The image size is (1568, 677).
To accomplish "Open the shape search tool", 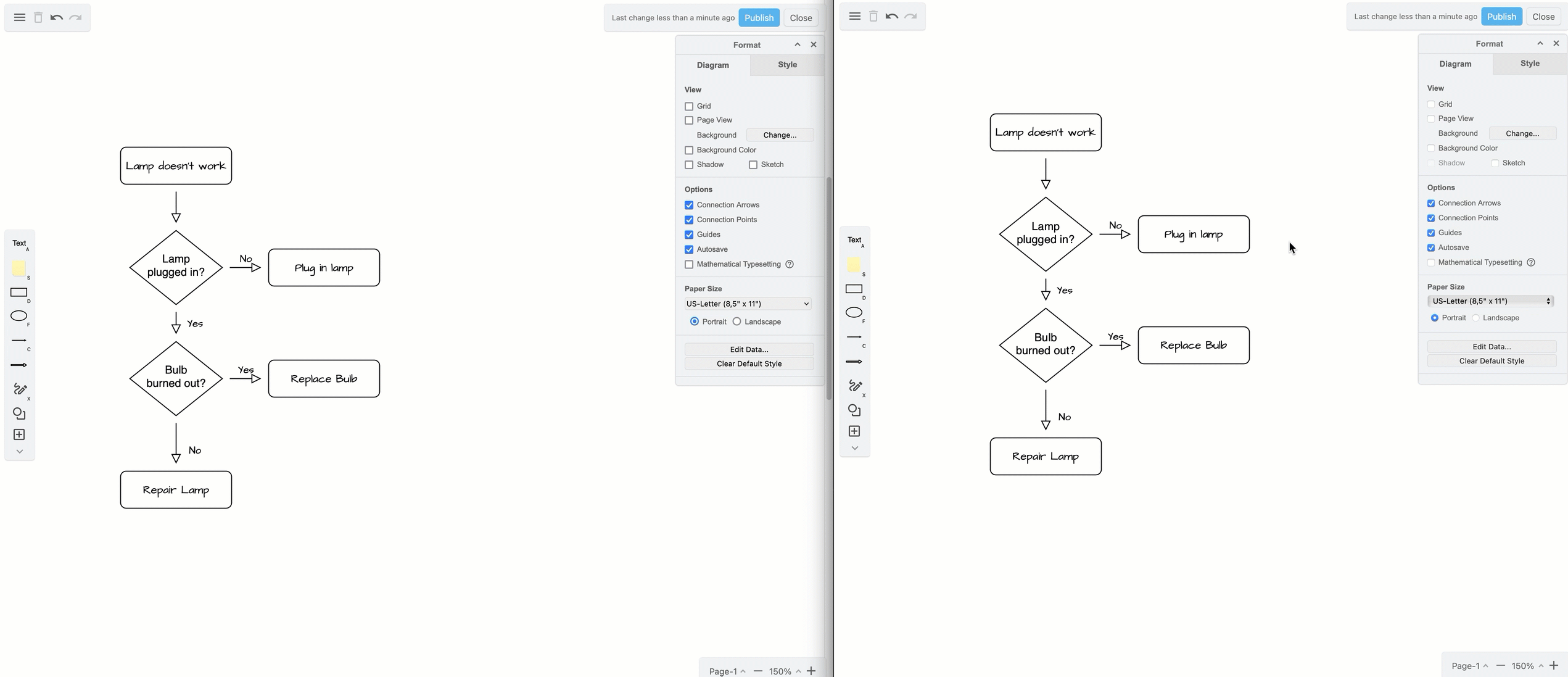I will pyautogui.click(x=19, y=413).
